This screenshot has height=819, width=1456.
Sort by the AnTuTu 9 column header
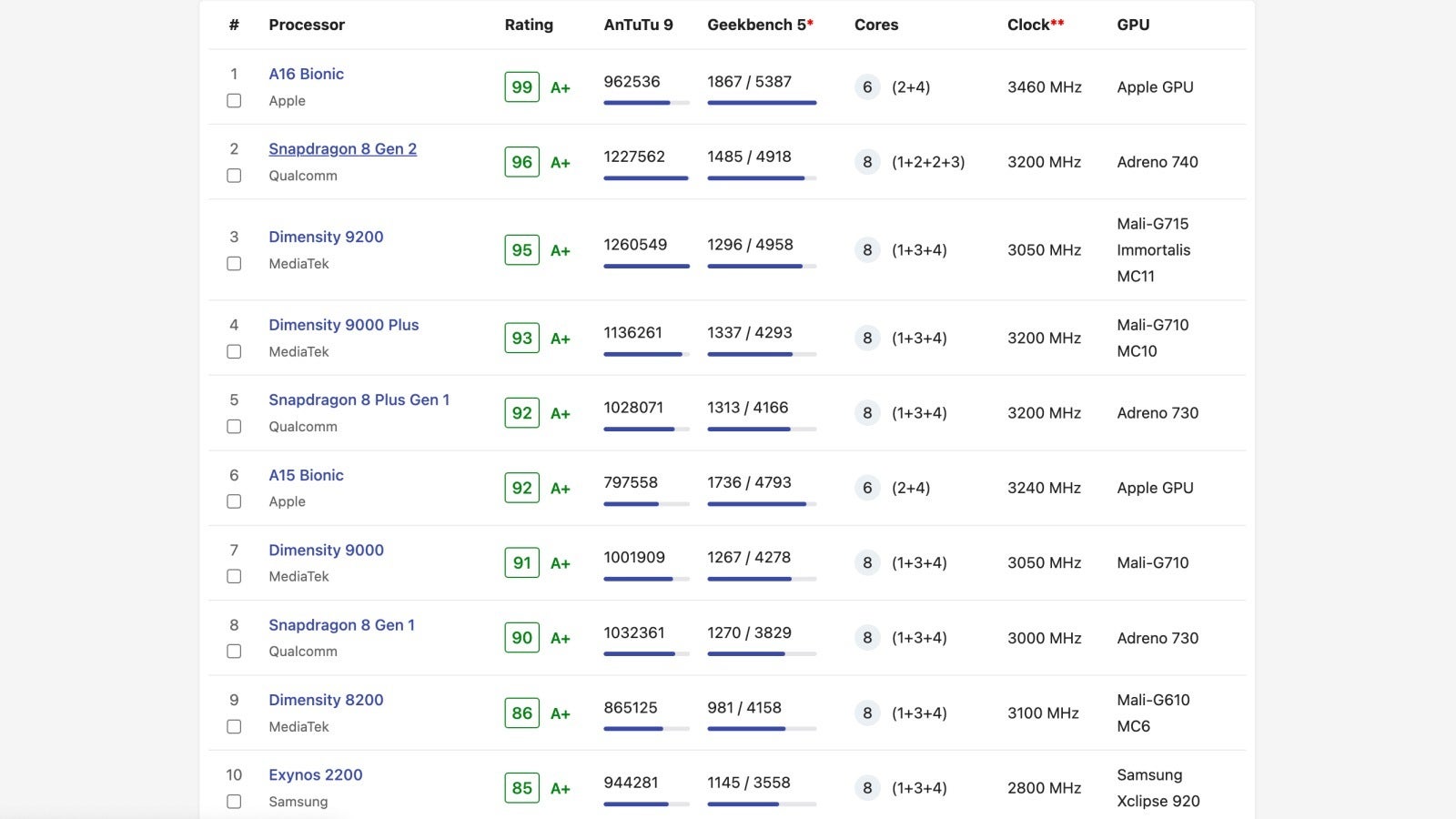pyautogui.click(x=638, y=25)
